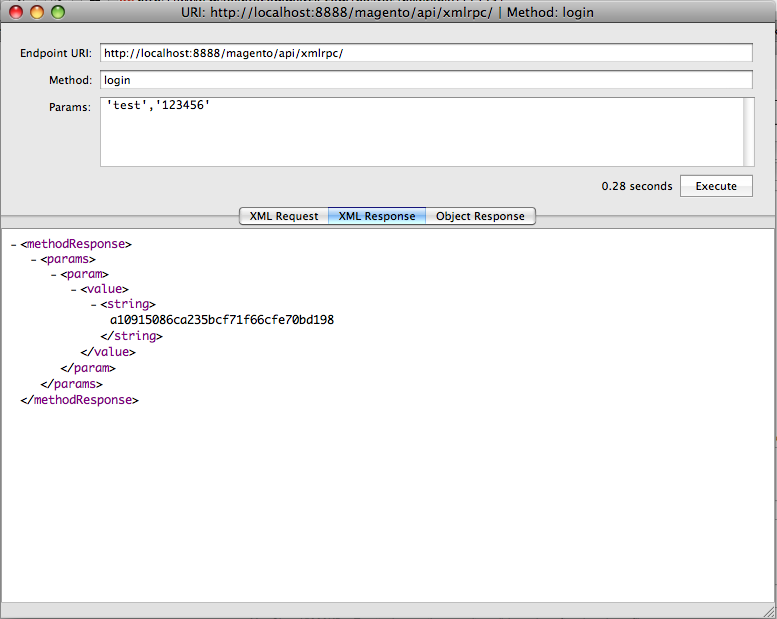Click into the Method field containing login

426,80
